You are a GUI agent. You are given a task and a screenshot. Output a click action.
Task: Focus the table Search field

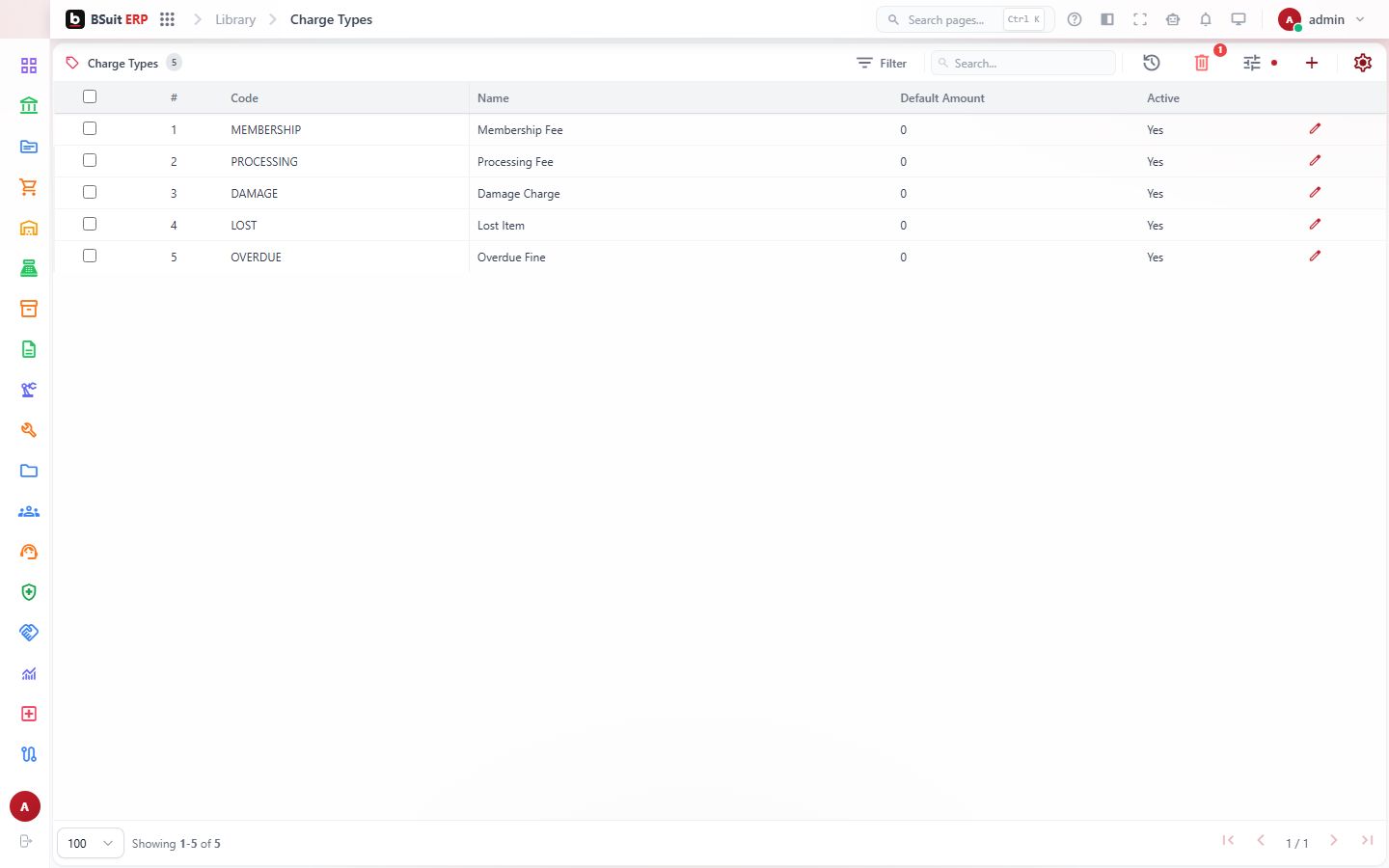pos(1023,63)
